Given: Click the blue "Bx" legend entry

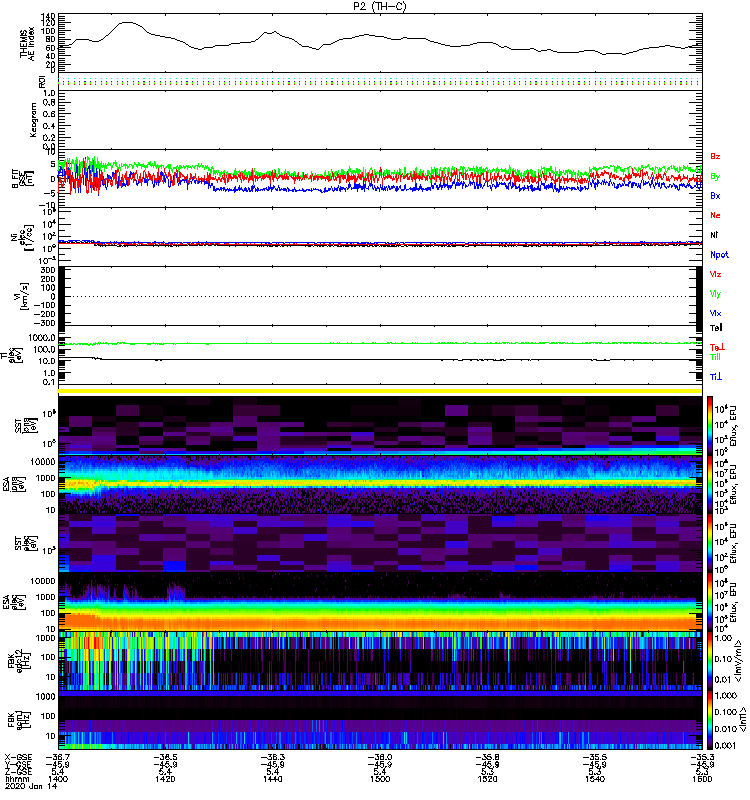Looking at the screenshot, I should (715, 195).
